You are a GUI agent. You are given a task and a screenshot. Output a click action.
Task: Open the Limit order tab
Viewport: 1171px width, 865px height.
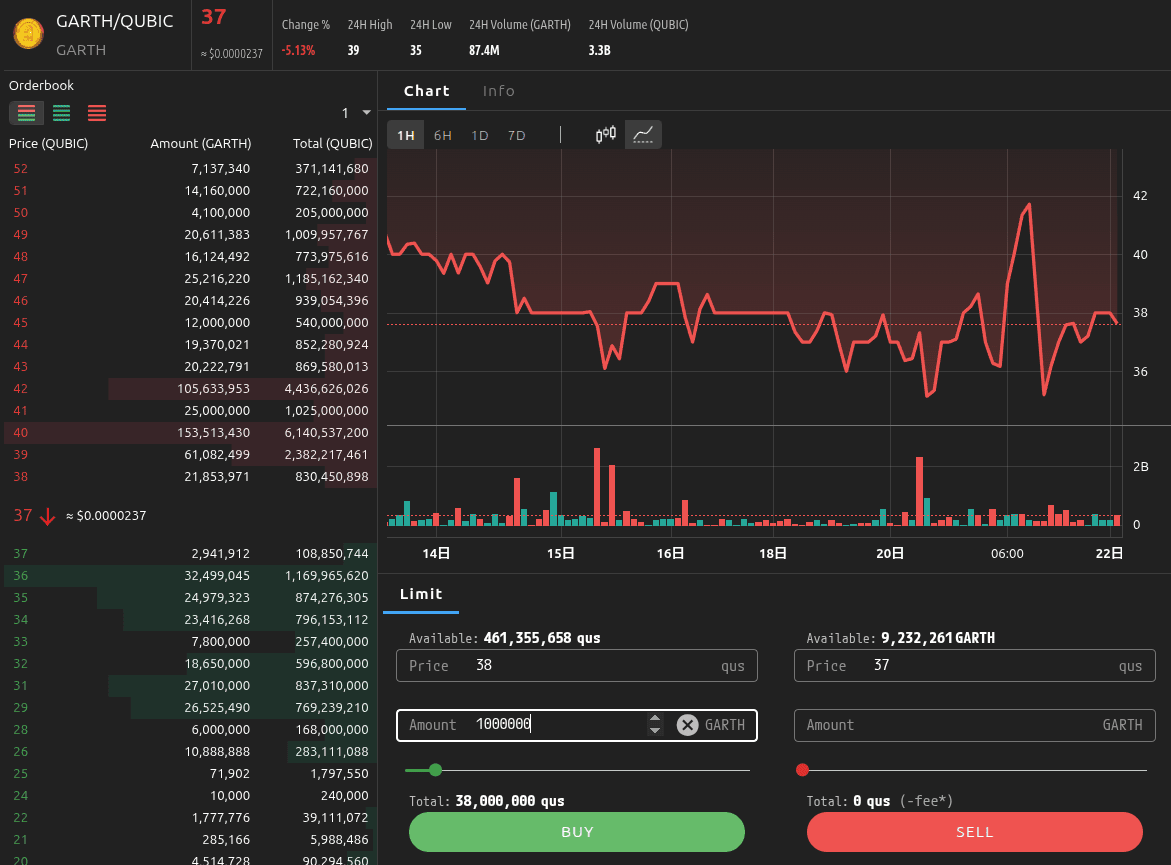(x=421, y=594)
